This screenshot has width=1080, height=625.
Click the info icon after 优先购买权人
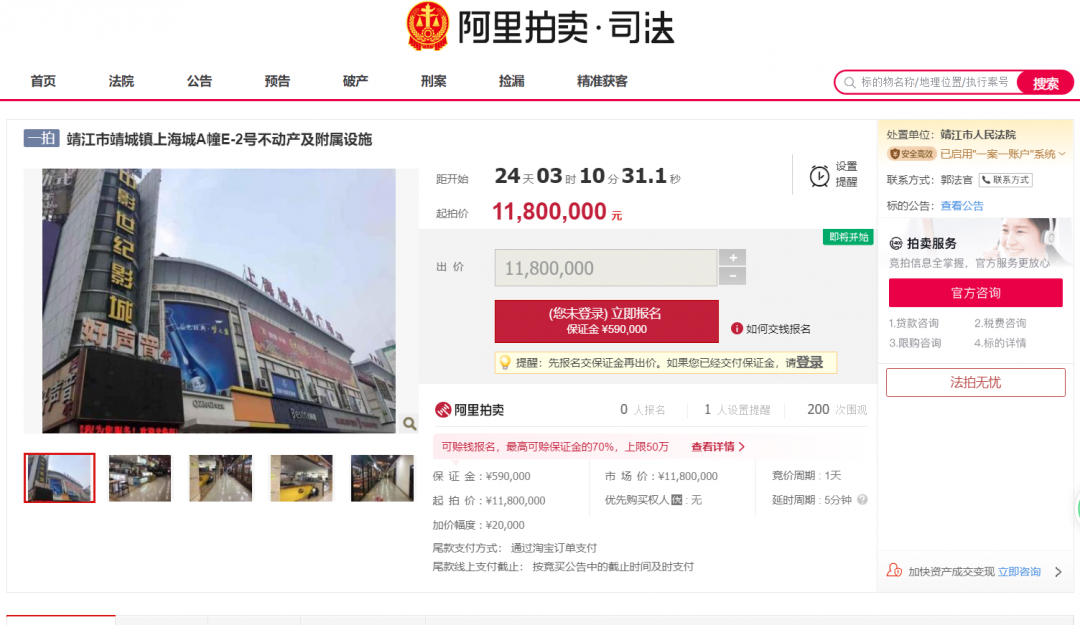point(676,500)
